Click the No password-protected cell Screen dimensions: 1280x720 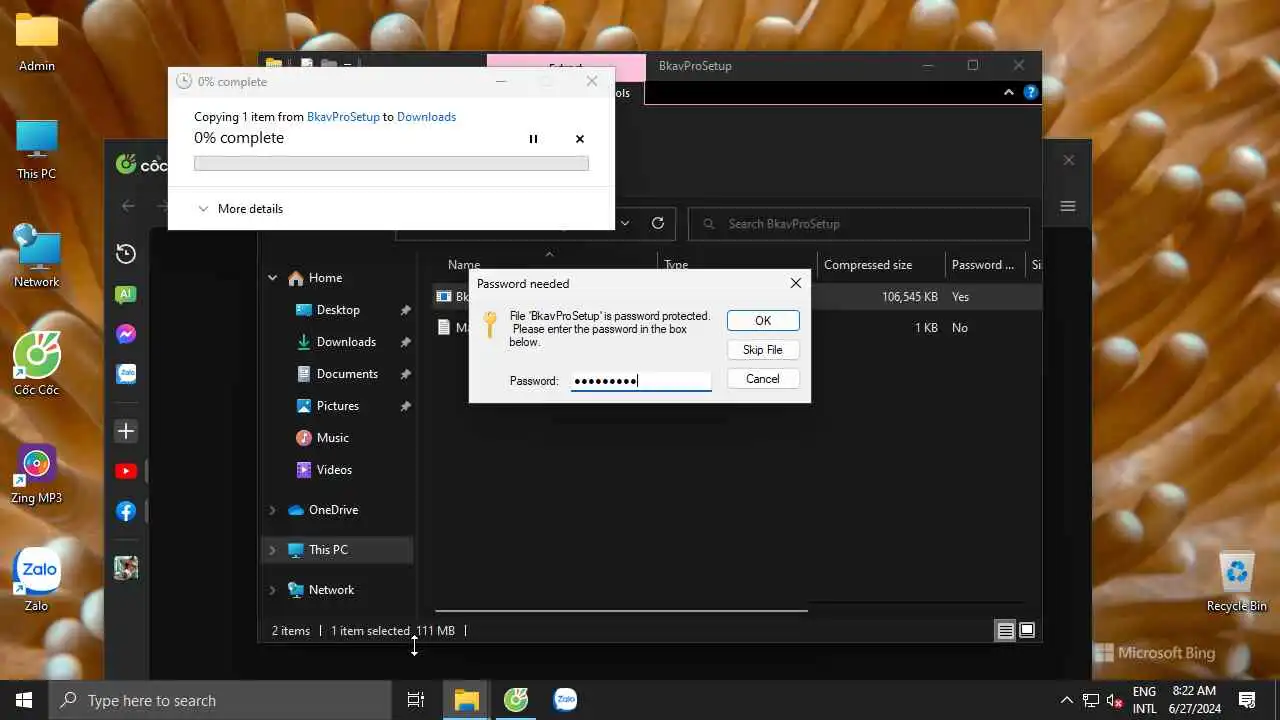[x=960, y=328]
